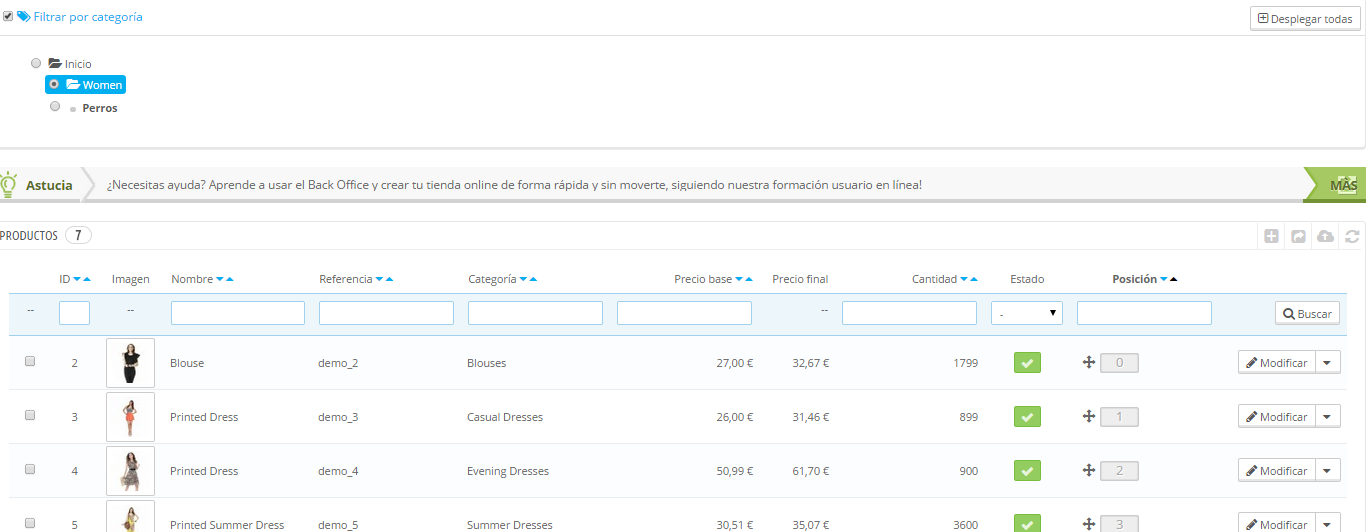Click the export products arrow icon
The image size is (1367, 532).
coord(1298,237)
